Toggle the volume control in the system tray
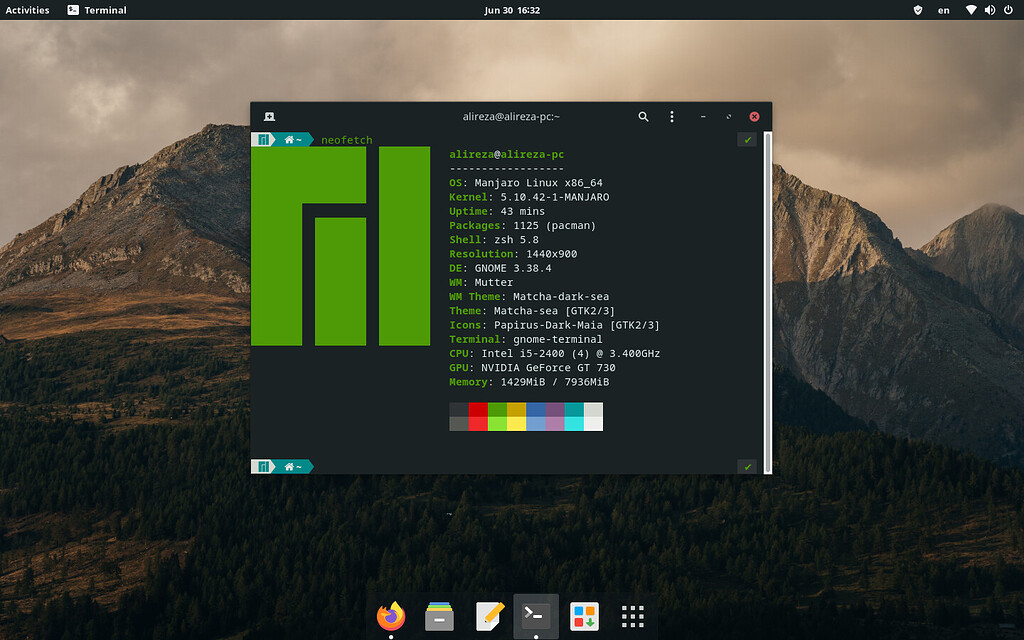 [989, 10]
